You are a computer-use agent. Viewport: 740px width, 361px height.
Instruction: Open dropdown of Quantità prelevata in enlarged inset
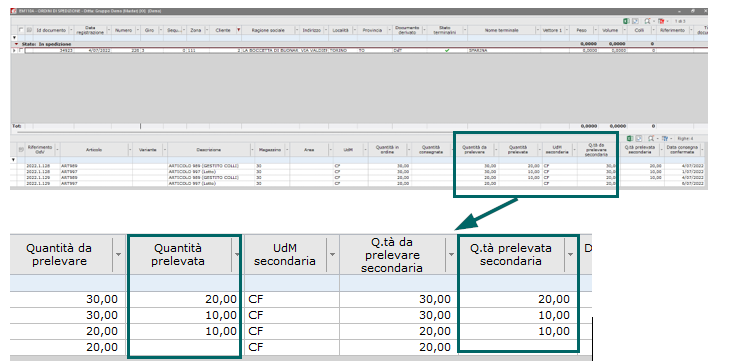237,254
